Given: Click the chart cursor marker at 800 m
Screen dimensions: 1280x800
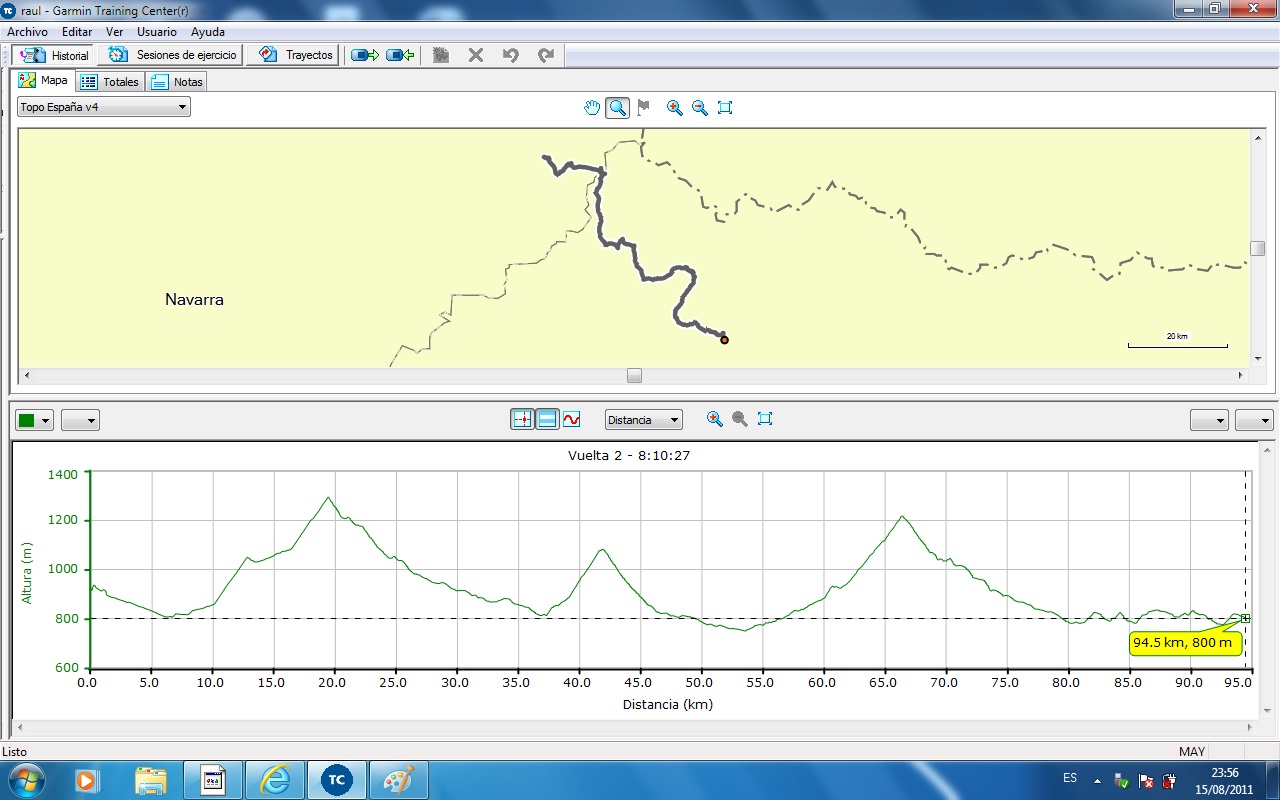Looking at the screenshot, I should click(x=1246, y=618).
